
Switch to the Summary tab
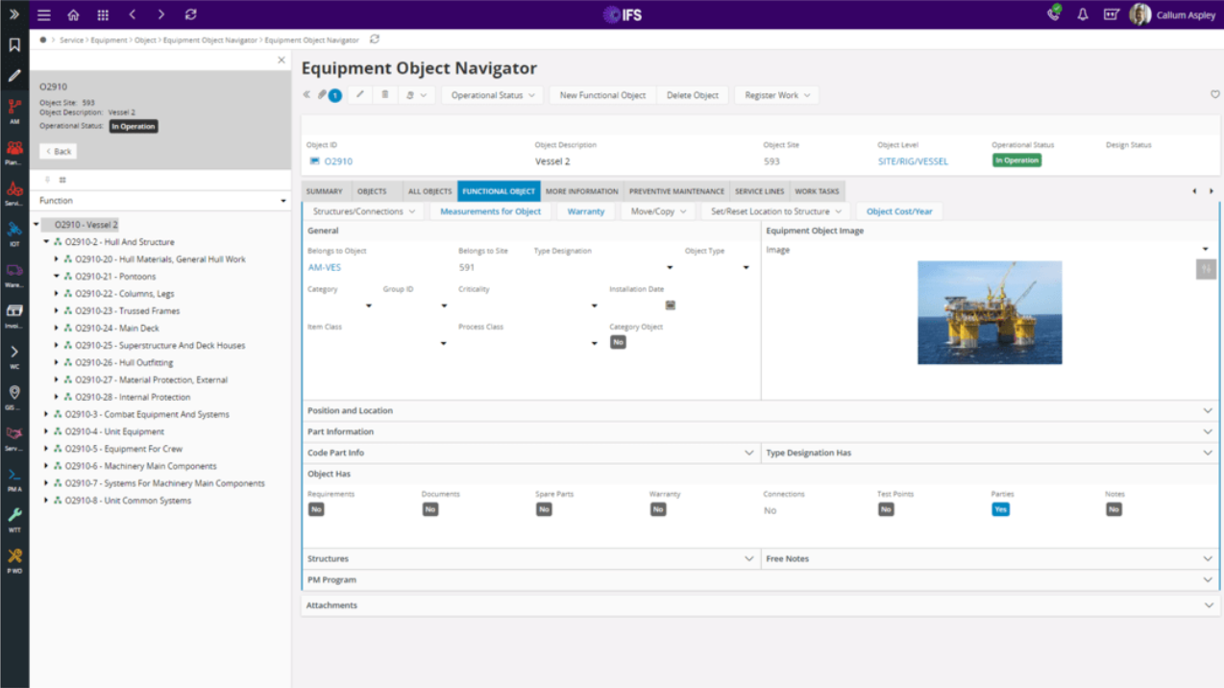[324, 191]
